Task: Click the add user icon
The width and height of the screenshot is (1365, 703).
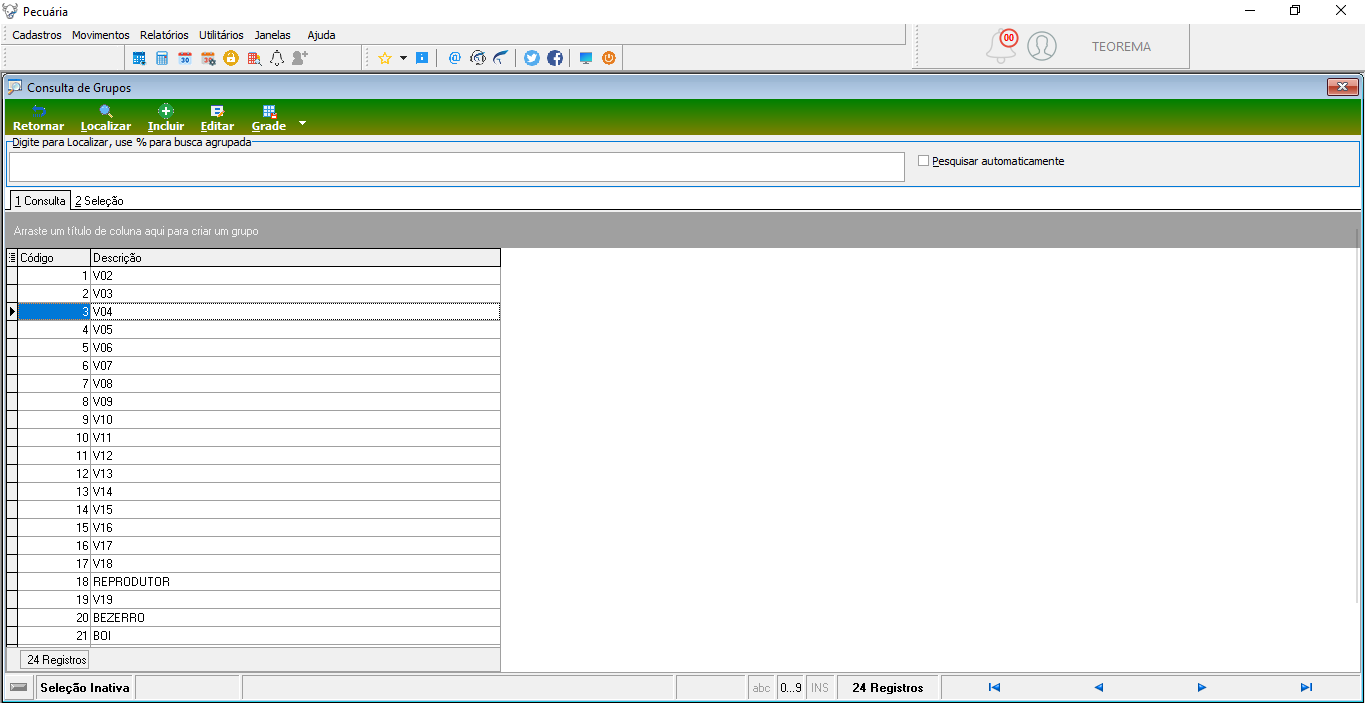Action: tap(300, 58)
